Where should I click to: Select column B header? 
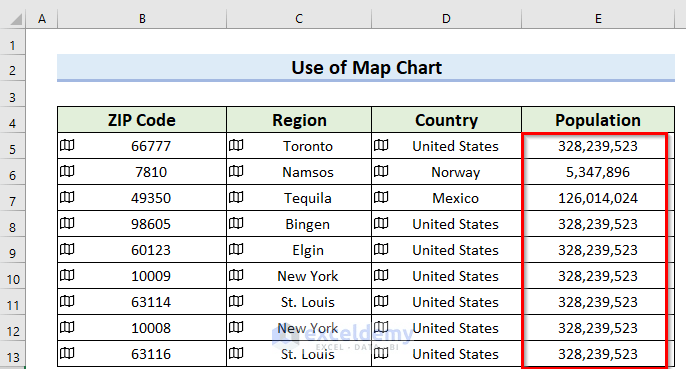coord(142,19)
